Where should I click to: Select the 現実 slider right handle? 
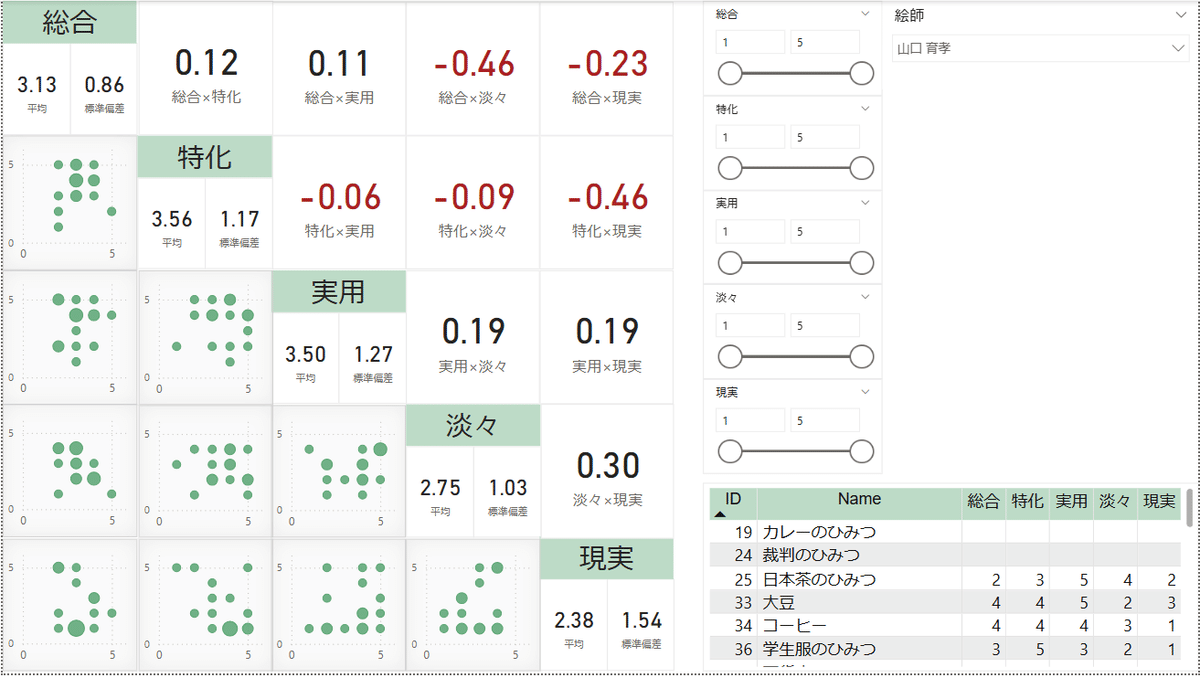pos(861,451)
